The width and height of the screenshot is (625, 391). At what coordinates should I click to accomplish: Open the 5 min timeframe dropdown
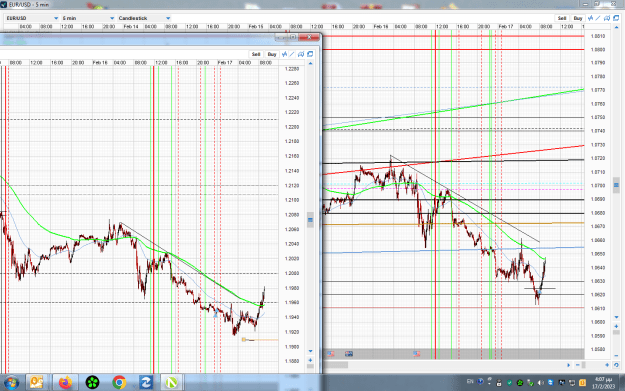88,18
